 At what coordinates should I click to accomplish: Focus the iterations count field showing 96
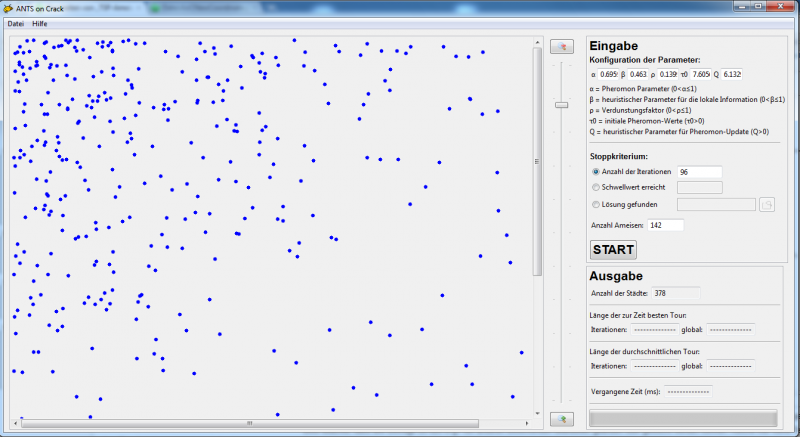699,172
